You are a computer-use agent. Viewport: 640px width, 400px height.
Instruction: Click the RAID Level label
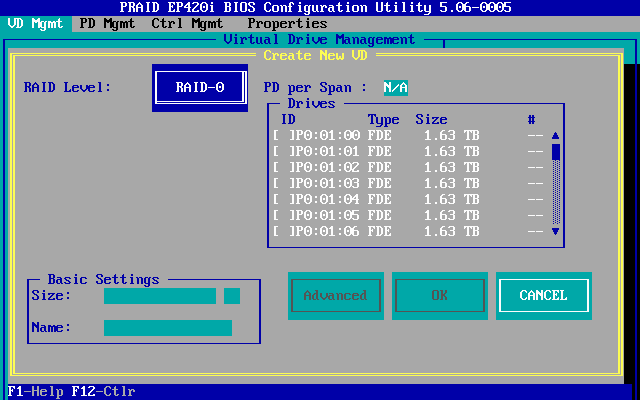coord(67,87)
